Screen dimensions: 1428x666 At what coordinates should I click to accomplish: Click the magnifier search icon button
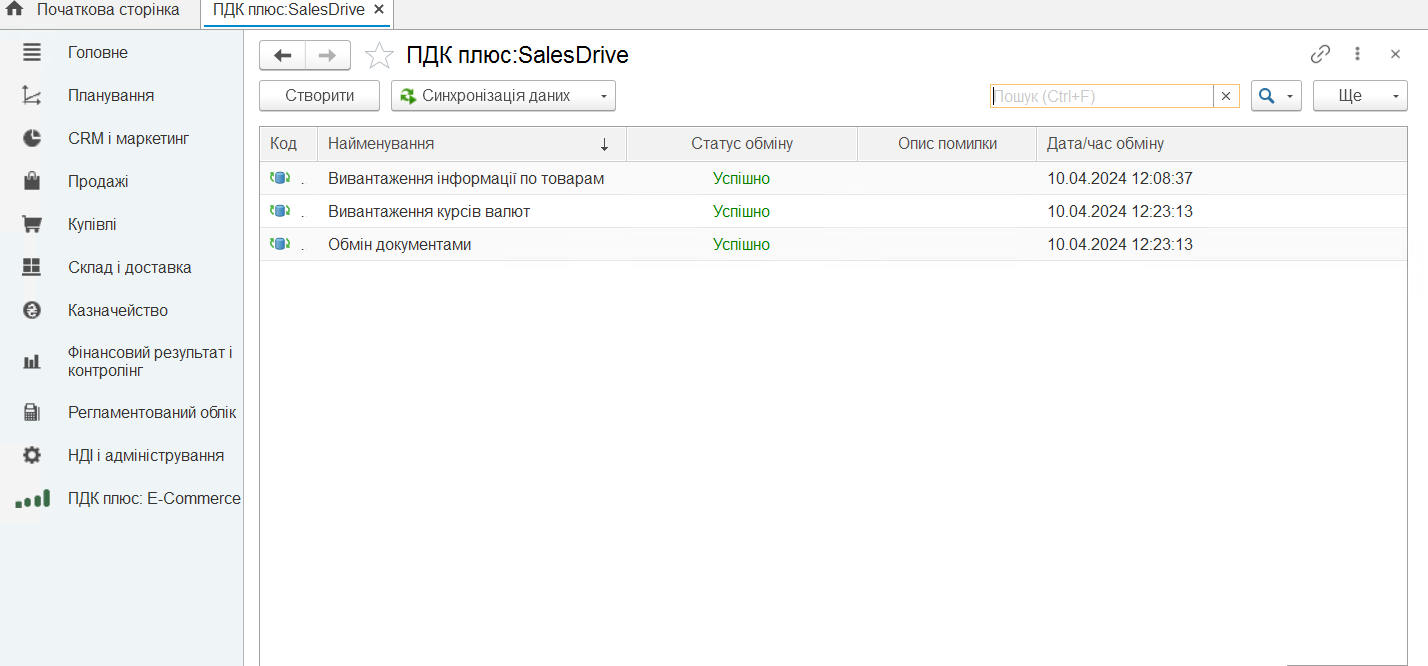1266,96
